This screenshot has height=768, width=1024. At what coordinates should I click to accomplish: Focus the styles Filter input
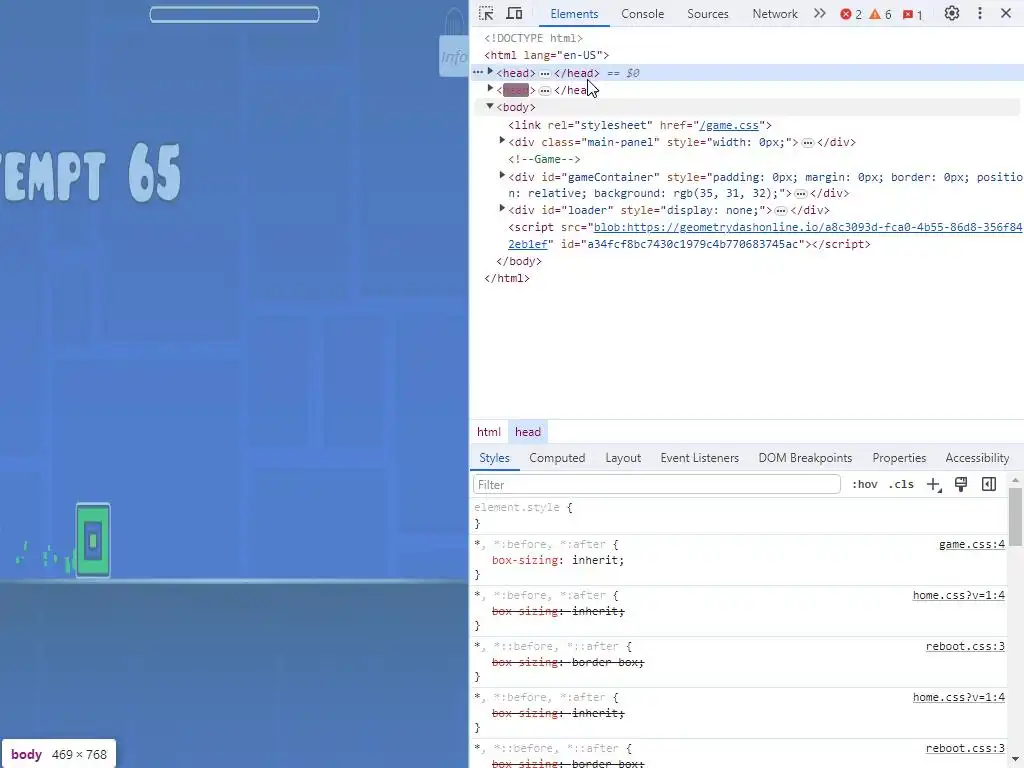point(656,485)
